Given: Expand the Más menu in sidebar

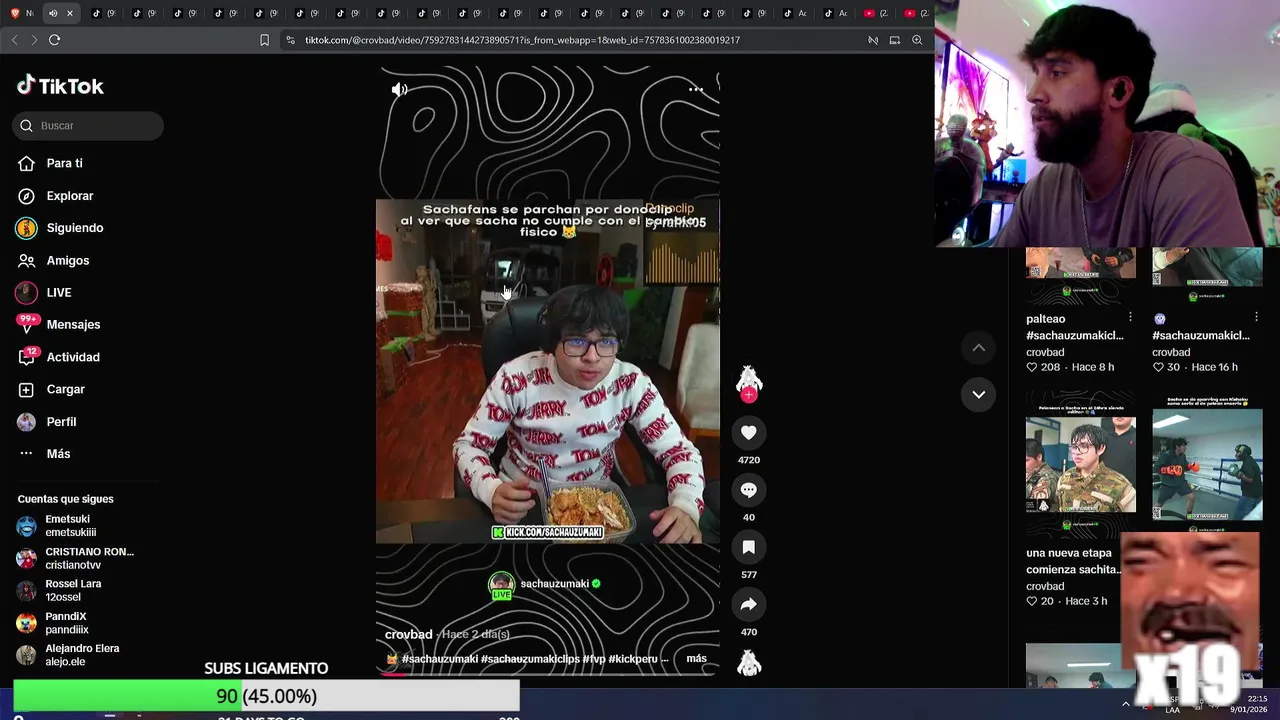Looking at the screenshot, I should click(x=44, y=454).
